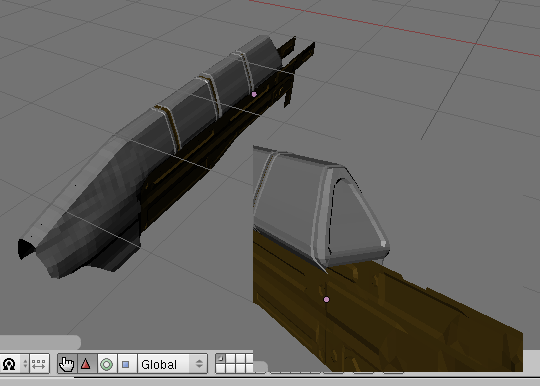
Task: Select first layer button in bottom row
Action: coord(220,368)
